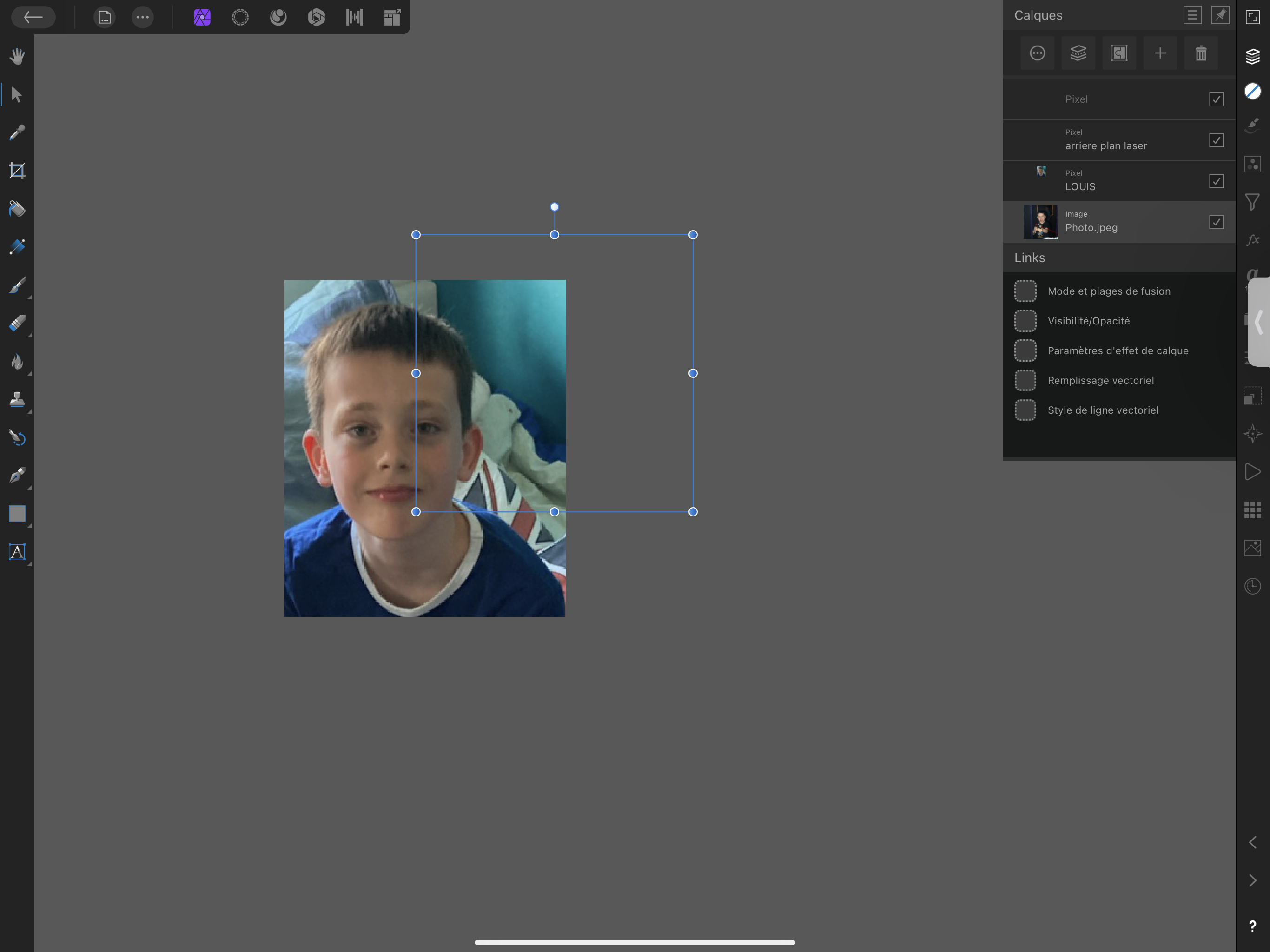
Task: Expand the collapsed side panel handle
Action: 1258,322
